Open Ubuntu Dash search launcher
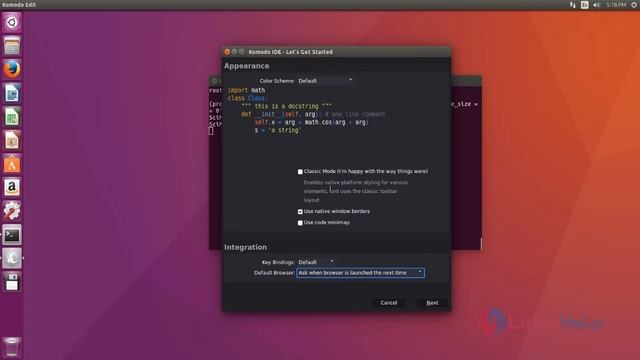Screen dimensions: 640x360 [12, 22]
